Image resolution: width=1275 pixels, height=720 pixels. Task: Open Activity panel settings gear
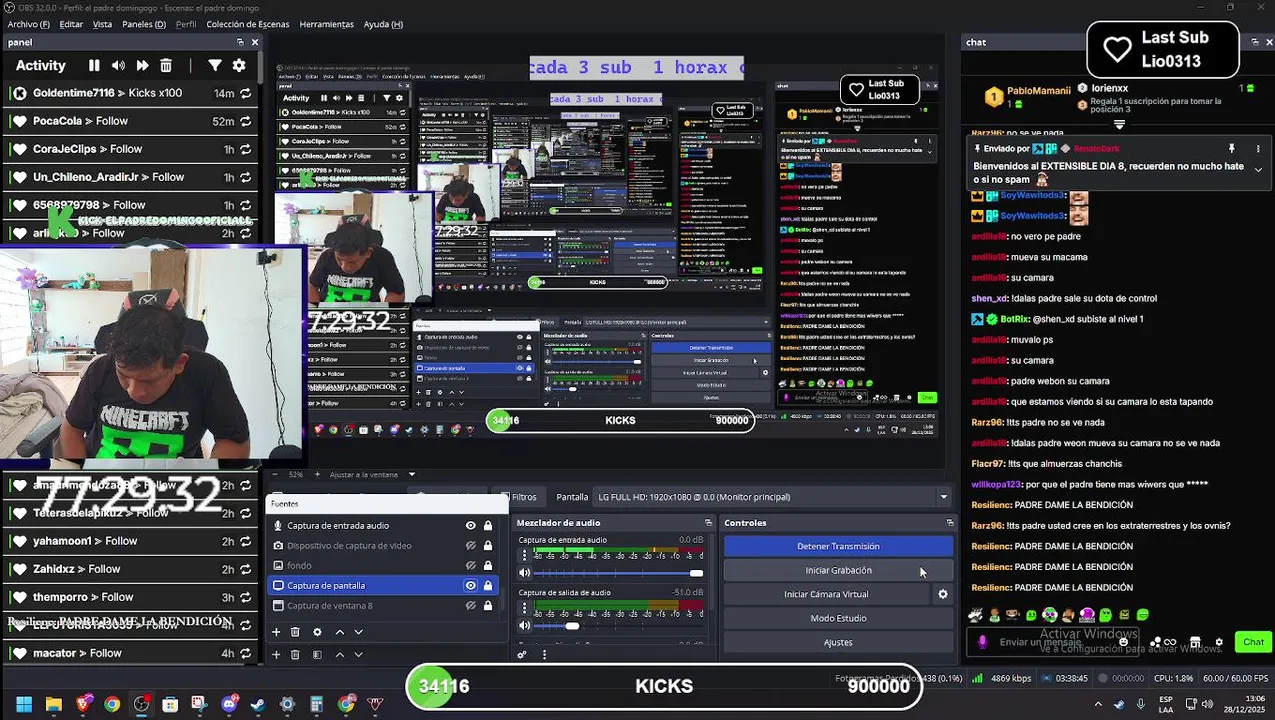(239, 65)
